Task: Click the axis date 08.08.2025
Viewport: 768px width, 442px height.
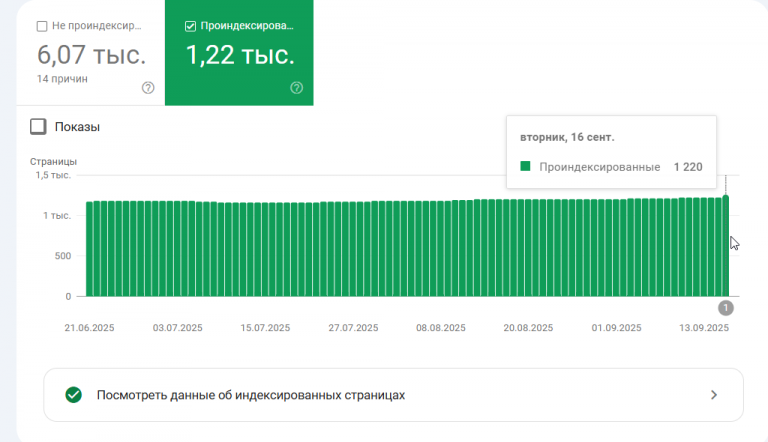Action: 441,328
